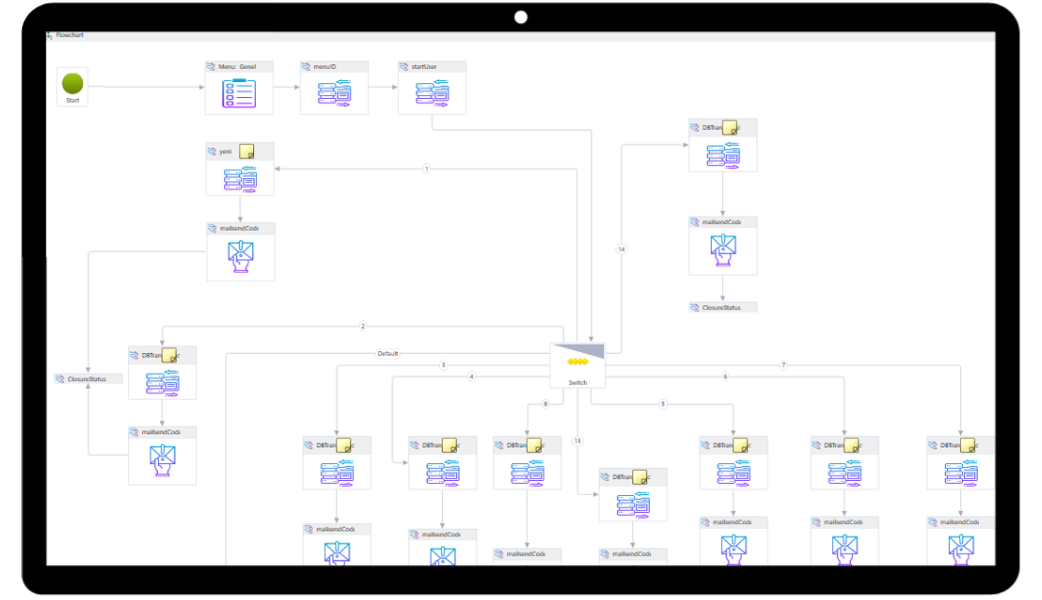Open the sticky note on the yeni node
1042x600 pixels.
[x=246, y=152]
